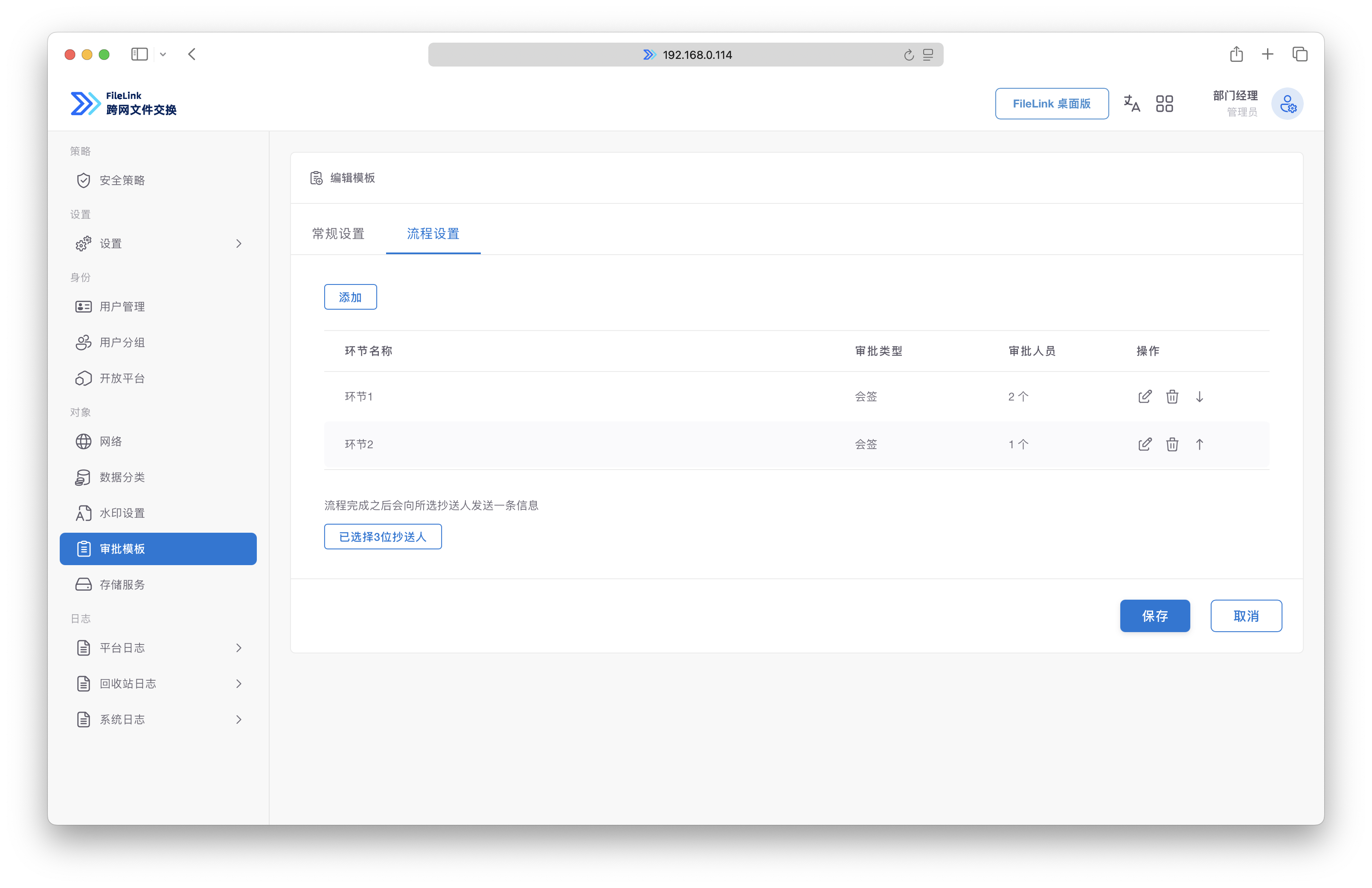Show tab overview icon
1372x888 pixels.
1299,54
